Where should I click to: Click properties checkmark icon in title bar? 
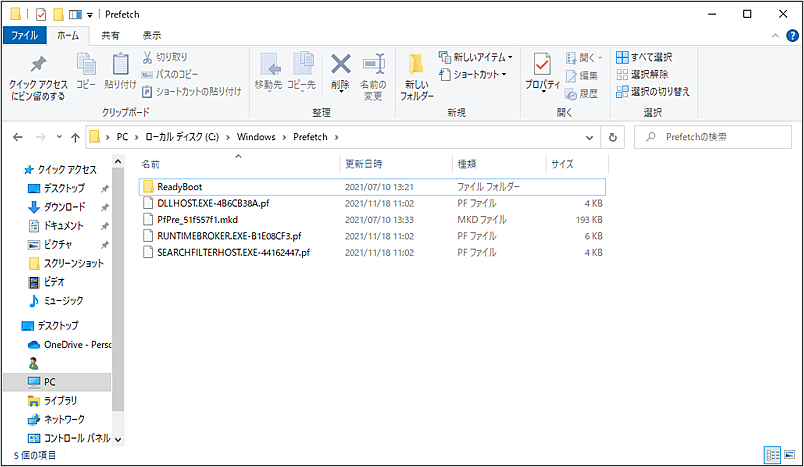(x=41, y=14)
